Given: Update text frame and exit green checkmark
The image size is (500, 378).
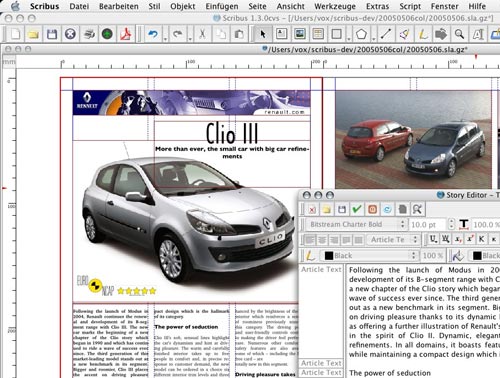Looking at the screenshot, I should click(x=357, y=209).
